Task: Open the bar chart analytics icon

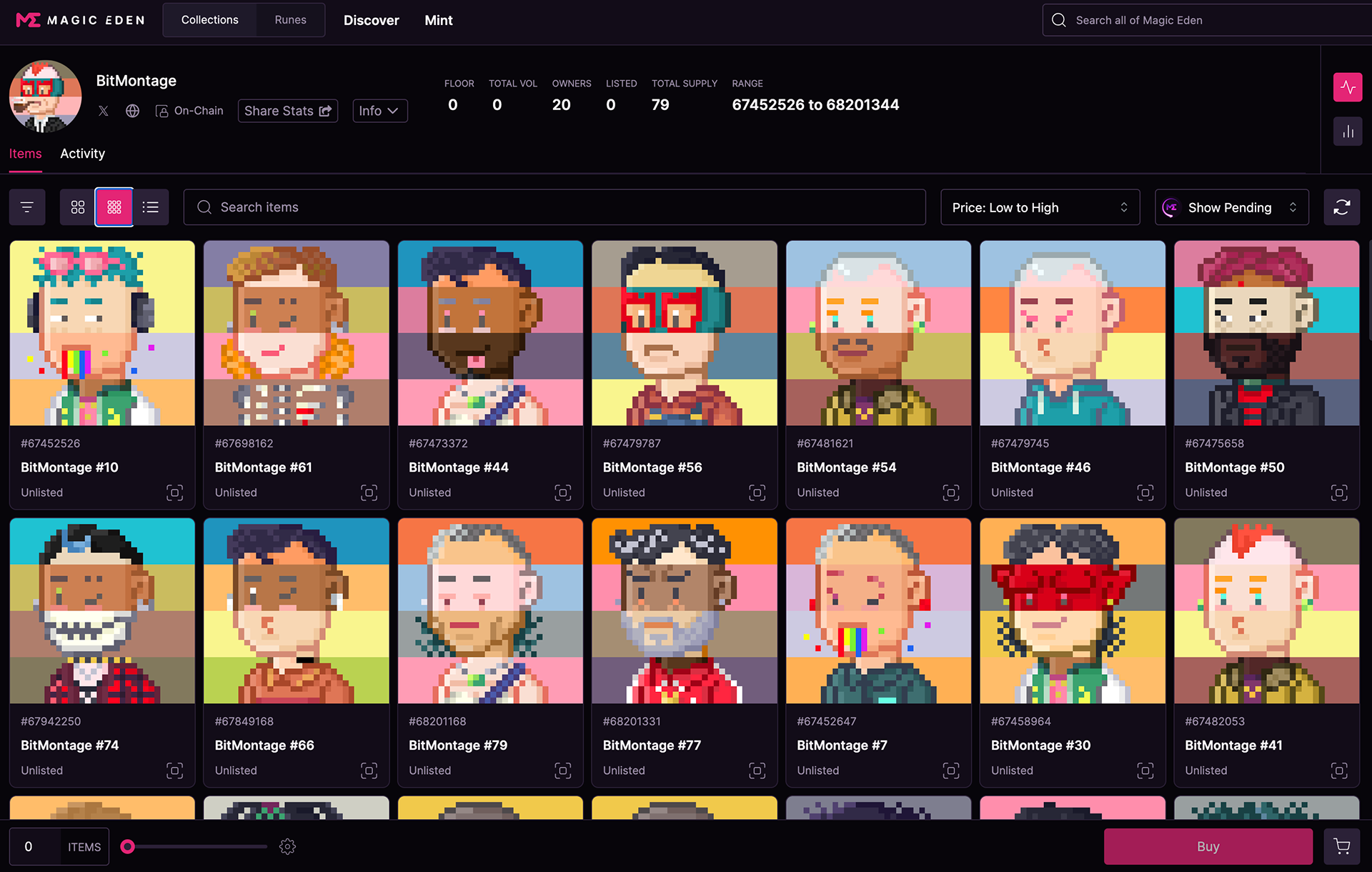Action: click(1348, 132)
